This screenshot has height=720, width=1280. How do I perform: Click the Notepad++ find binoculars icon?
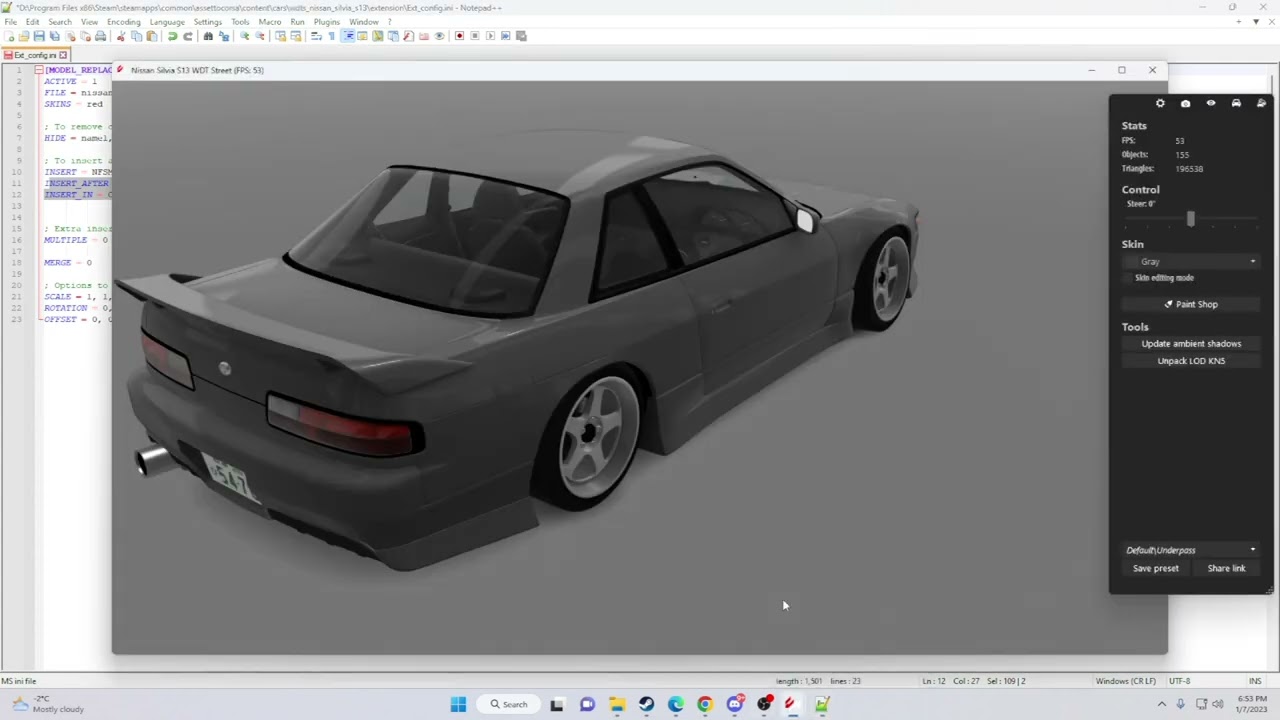208,36
